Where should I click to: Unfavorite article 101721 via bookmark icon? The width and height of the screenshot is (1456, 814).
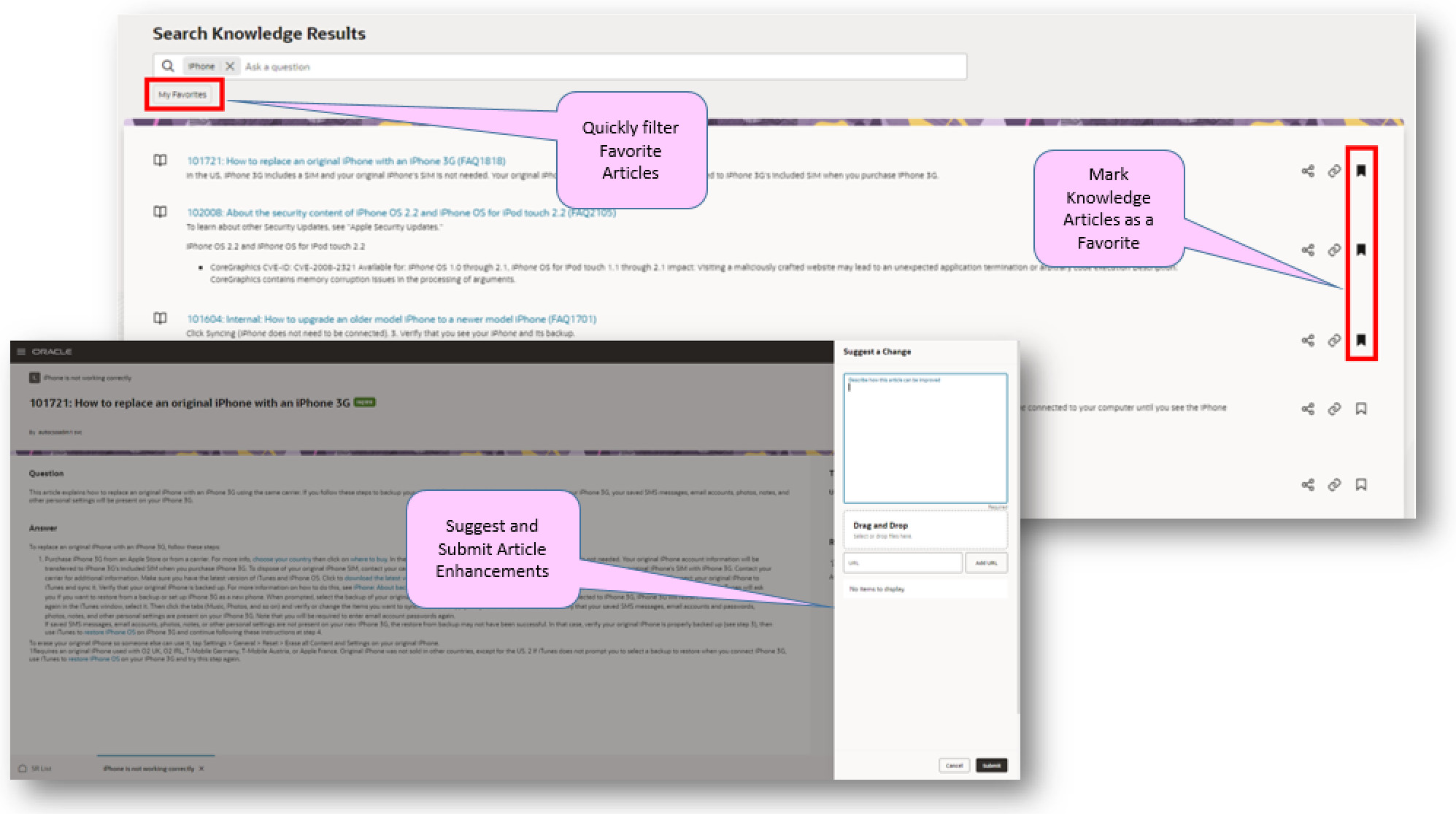[x=1361, y=171]
